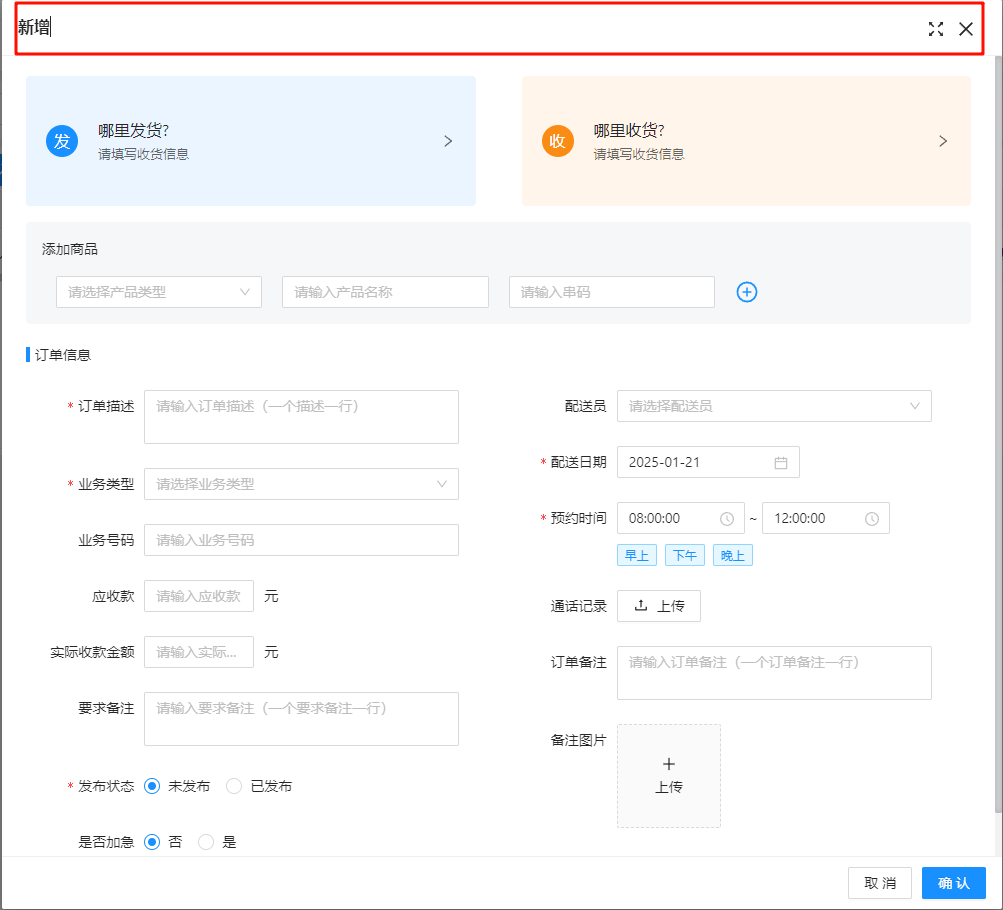Click the 请输入产品名称 input field

(385, 292)
